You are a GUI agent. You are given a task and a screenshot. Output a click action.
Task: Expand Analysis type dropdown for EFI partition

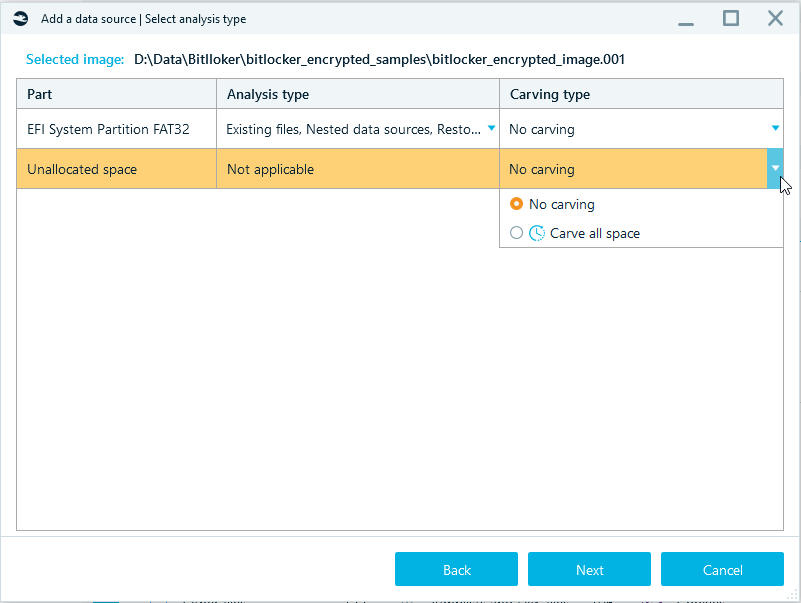tap(491, 128)
